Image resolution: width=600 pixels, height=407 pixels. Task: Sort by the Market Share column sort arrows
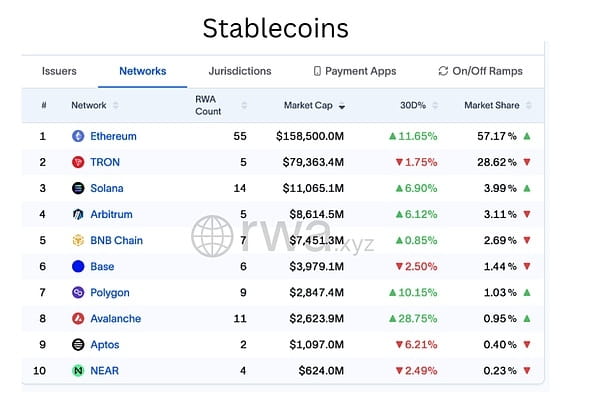528,105
